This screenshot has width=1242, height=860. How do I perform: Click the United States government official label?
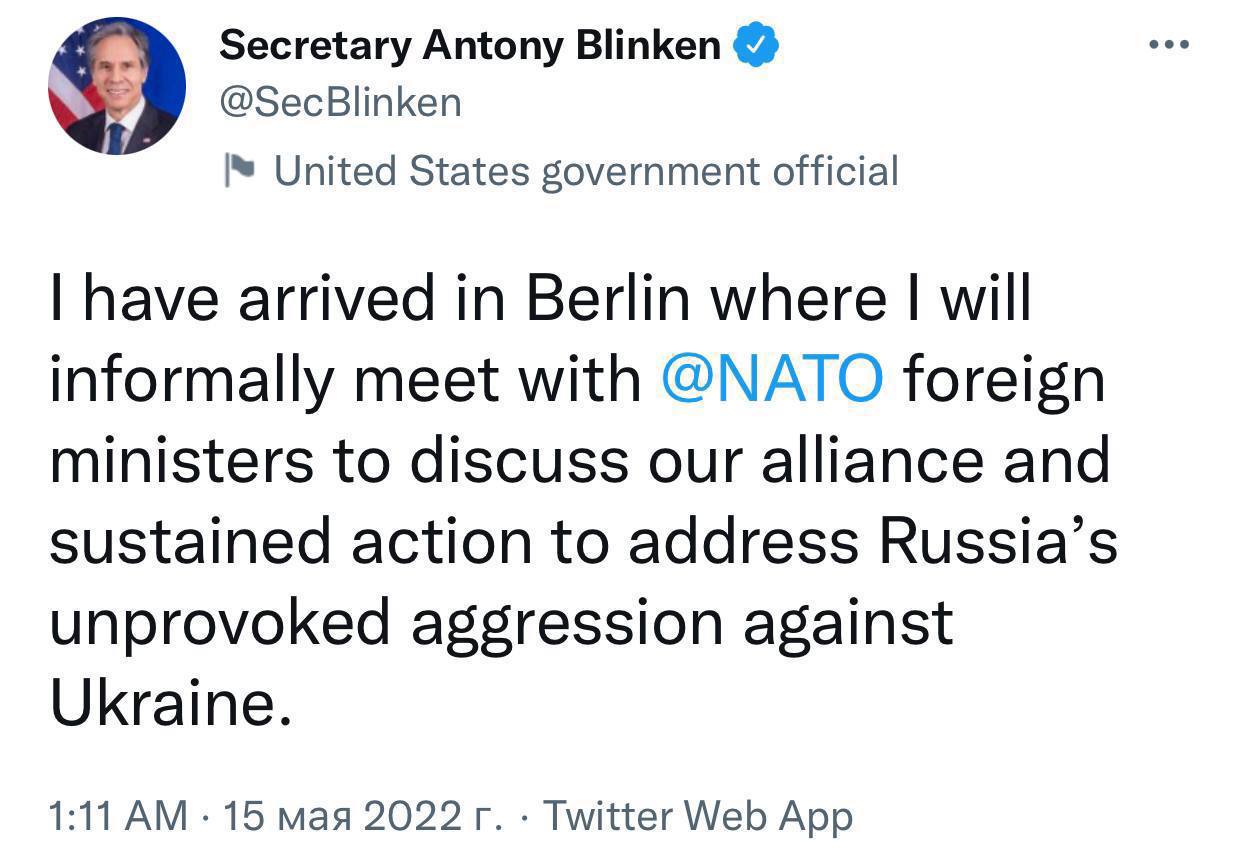(586, 170)
